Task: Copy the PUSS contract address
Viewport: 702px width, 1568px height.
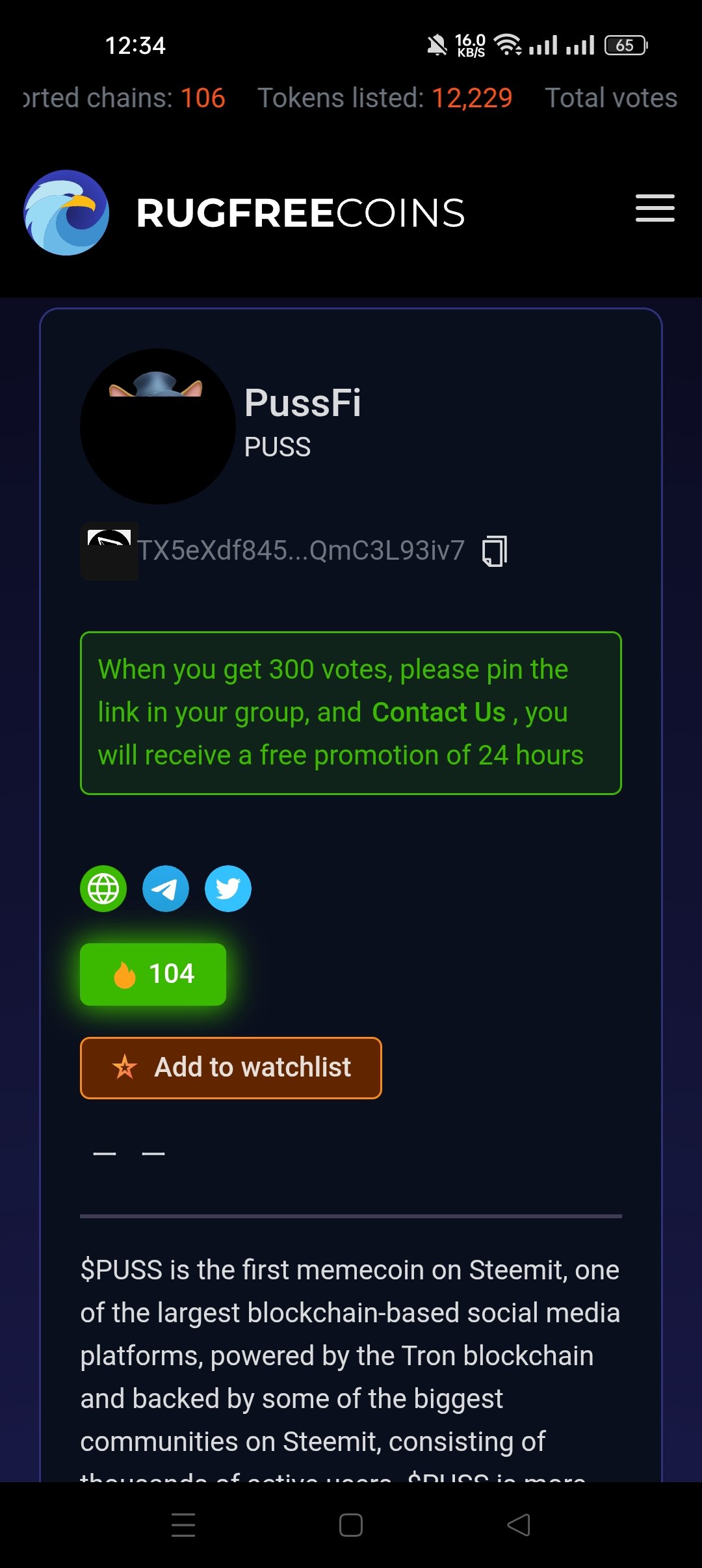Action: click(495, 551)
